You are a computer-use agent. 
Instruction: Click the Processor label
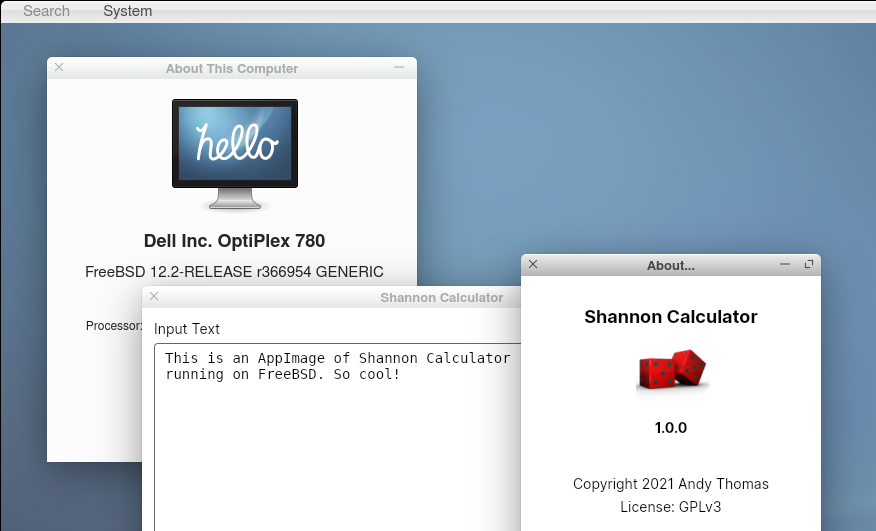(x=114, y=325)
